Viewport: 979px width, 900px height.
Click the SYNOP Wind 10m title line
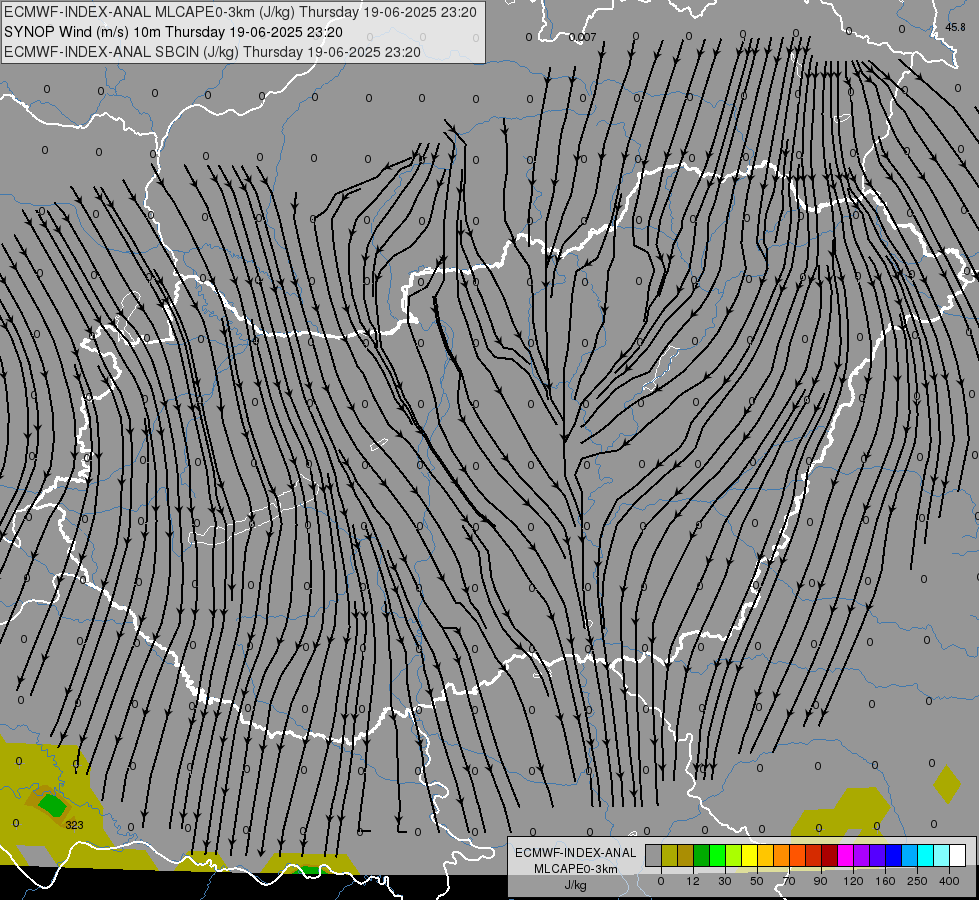coord(173,32)
